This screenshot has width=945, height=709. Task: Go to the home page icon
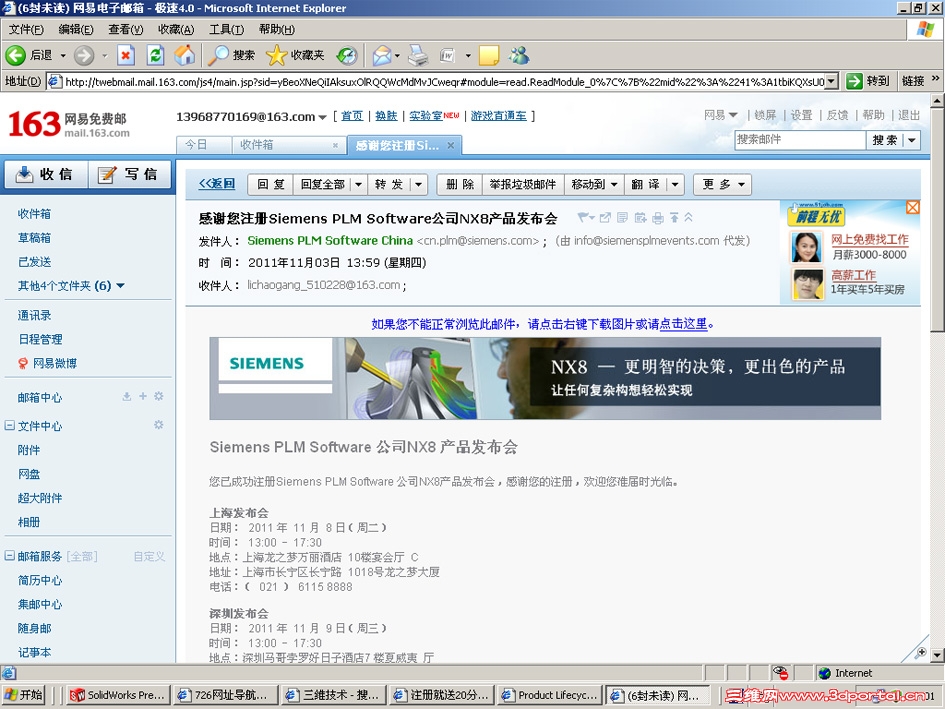pos(185,55)
